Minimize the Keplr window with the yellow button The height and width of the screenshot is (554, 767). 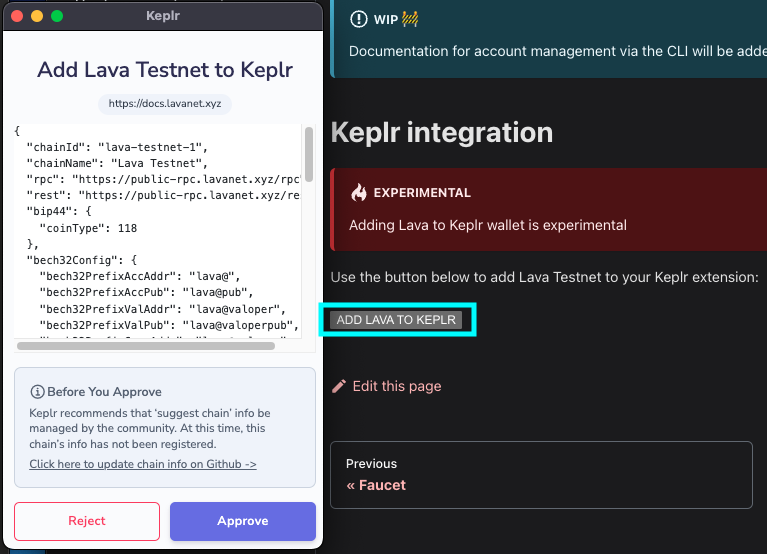(37, 16)
